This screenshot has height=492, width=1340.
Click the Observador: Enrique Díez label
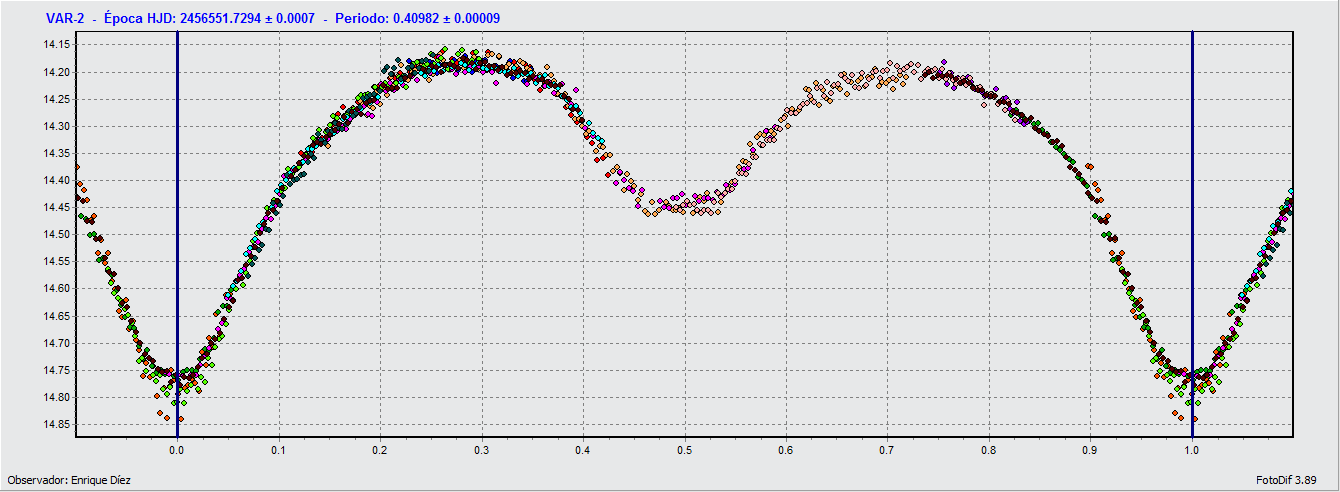[x=69, y=481]
